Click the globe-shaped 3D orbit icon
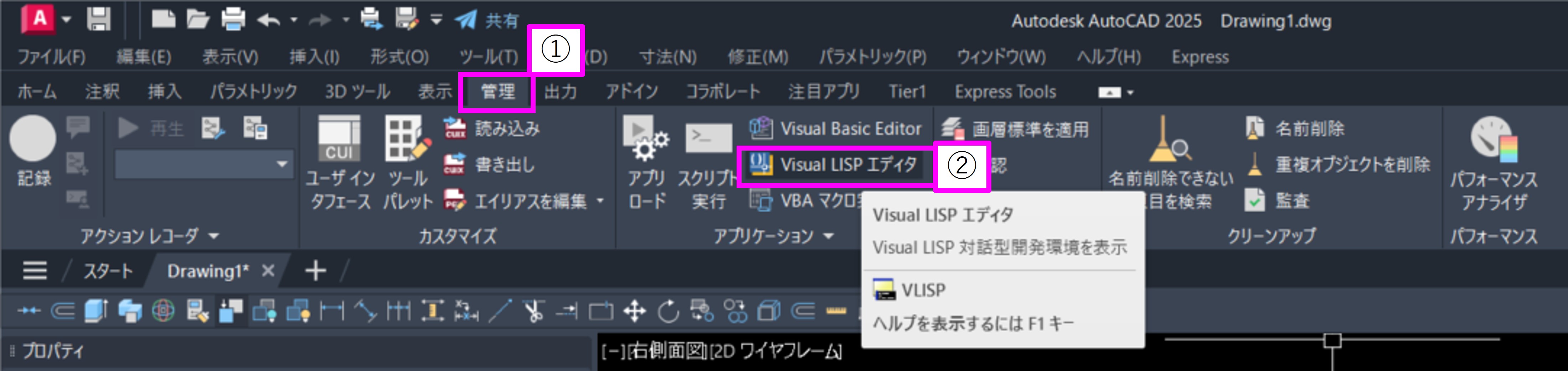 pos(163,312)
